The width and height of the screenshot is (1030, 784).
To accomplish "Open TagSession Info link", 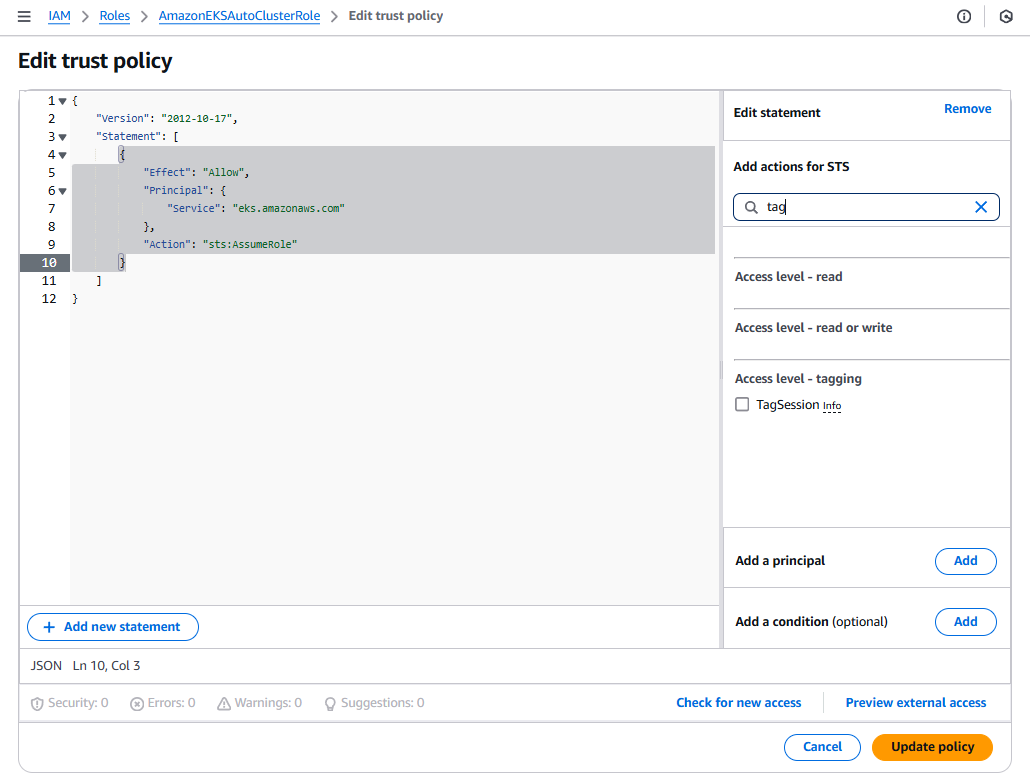I will pyautogui.click(x=832, y=406).
